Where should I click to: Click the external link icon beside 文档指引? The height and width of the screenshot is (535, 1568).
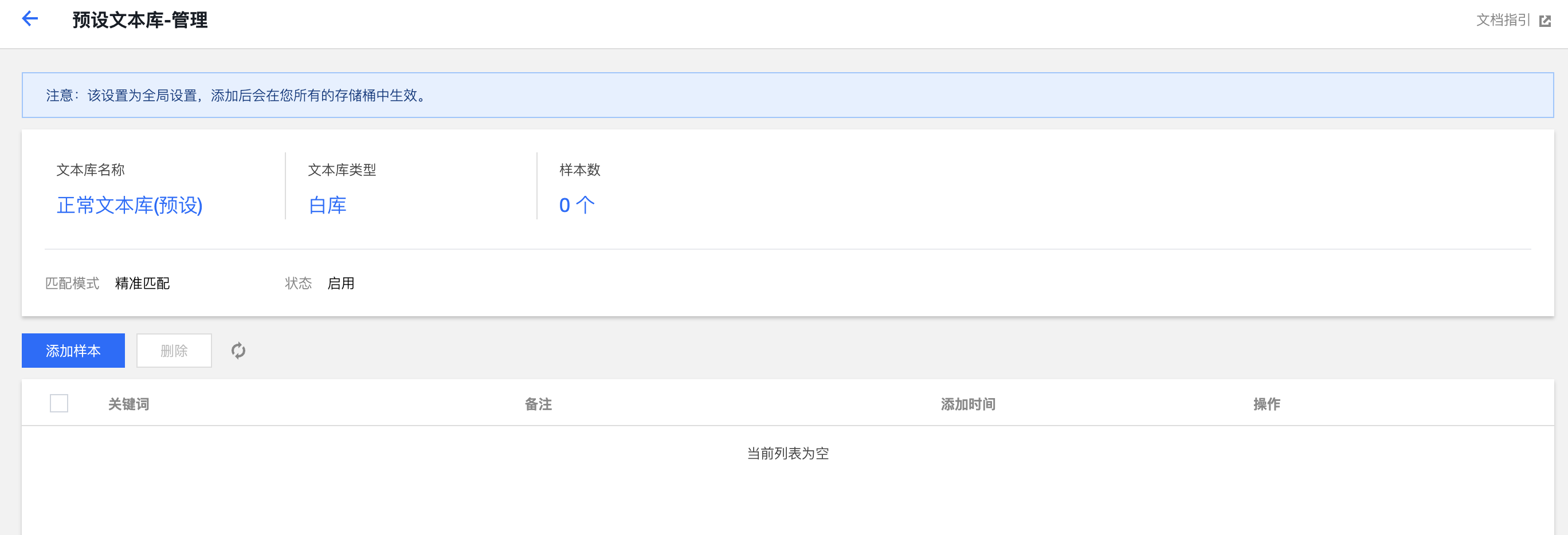1545,21
